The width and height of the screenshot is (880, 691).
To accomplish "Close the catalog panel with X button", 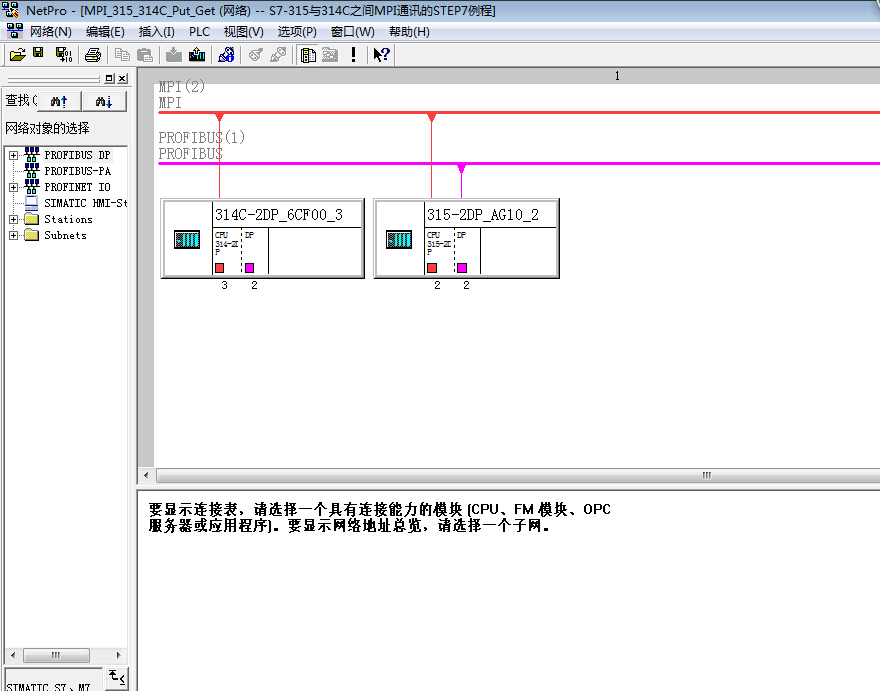I will (122, 79).
